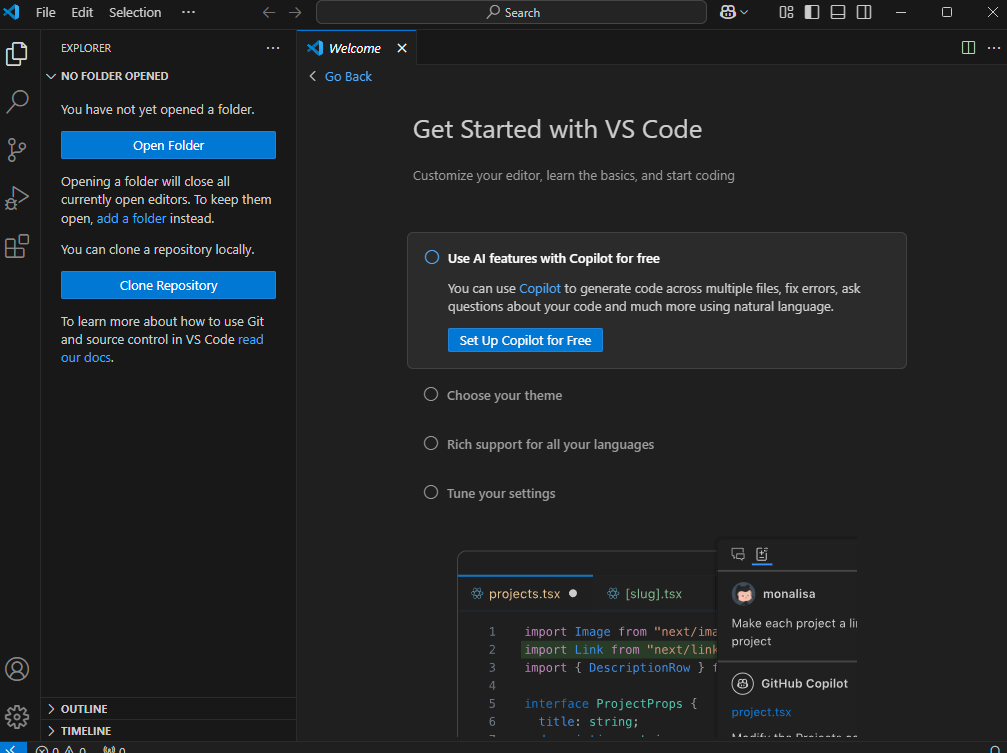
Task: Open the Run and Debug view
Action: [x=17, y=198]
